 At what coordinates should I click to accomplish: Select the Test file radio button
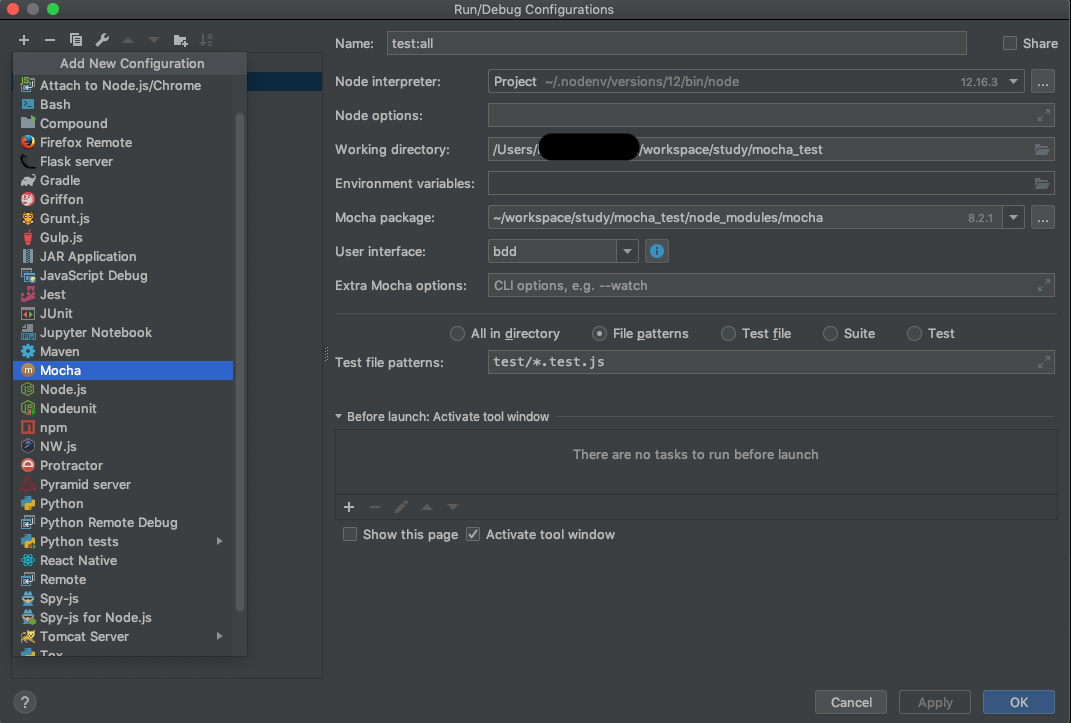pos(728,334)
